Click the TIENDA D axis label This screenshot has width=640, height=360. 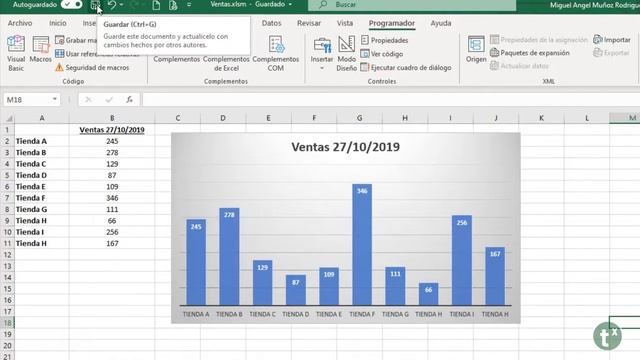click(296, 314)
